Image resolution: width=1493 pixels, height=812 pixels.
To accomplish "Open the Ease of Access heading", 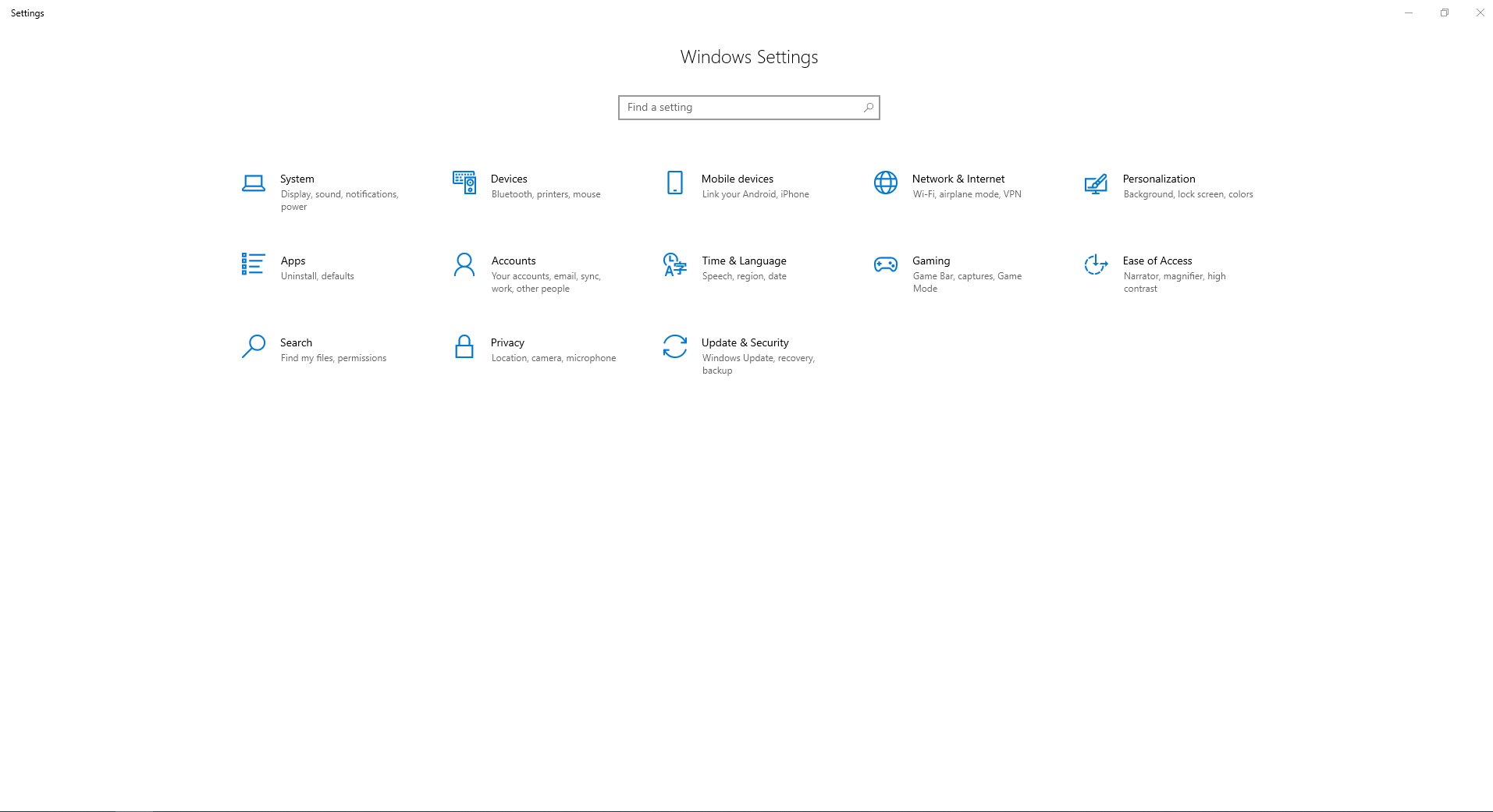I will (x=1157, y=261).
